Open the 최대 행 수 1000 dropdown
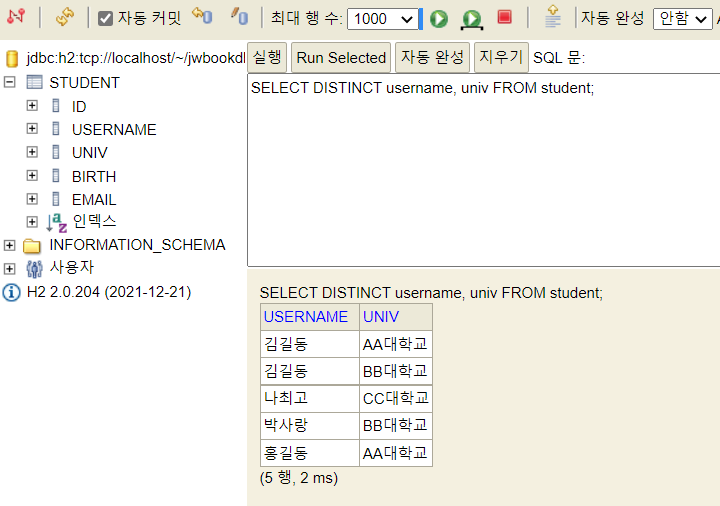The height and width of the screenshot is (506, 720). (382, 19)
